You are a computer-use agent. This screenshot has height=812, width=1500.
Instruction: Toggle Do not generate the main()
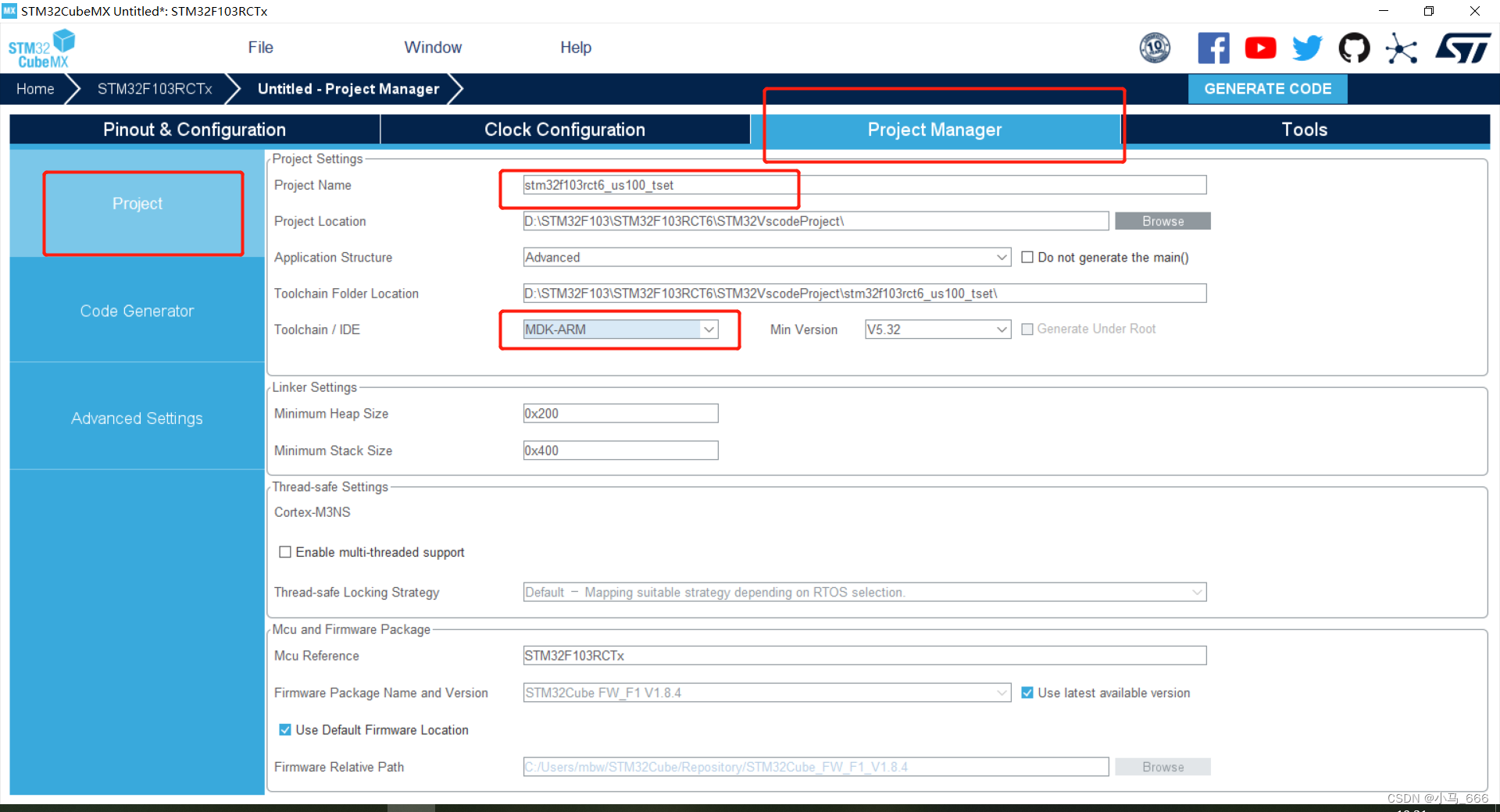click(x=1027, y=257)
